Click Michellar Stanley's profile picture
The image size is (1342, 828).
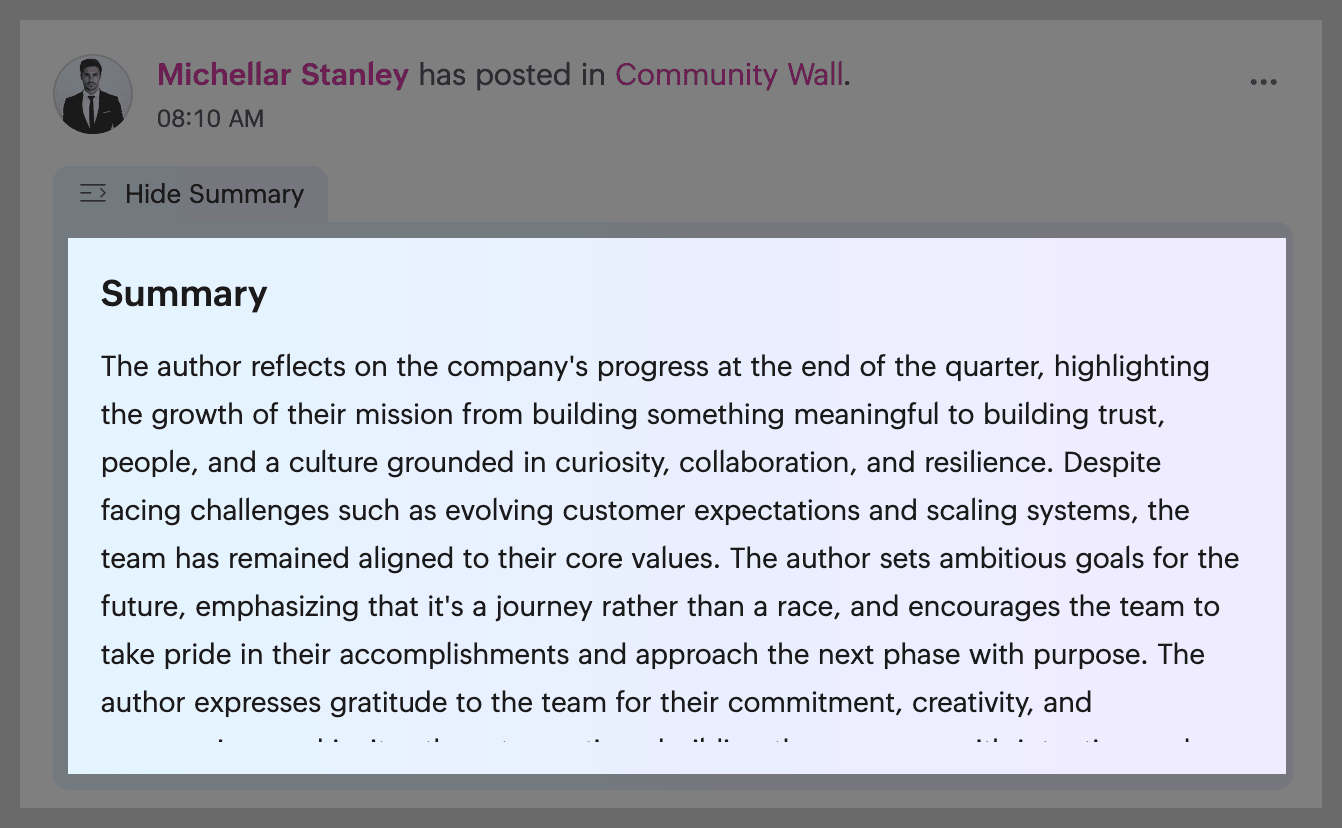[x=93, y=95]
